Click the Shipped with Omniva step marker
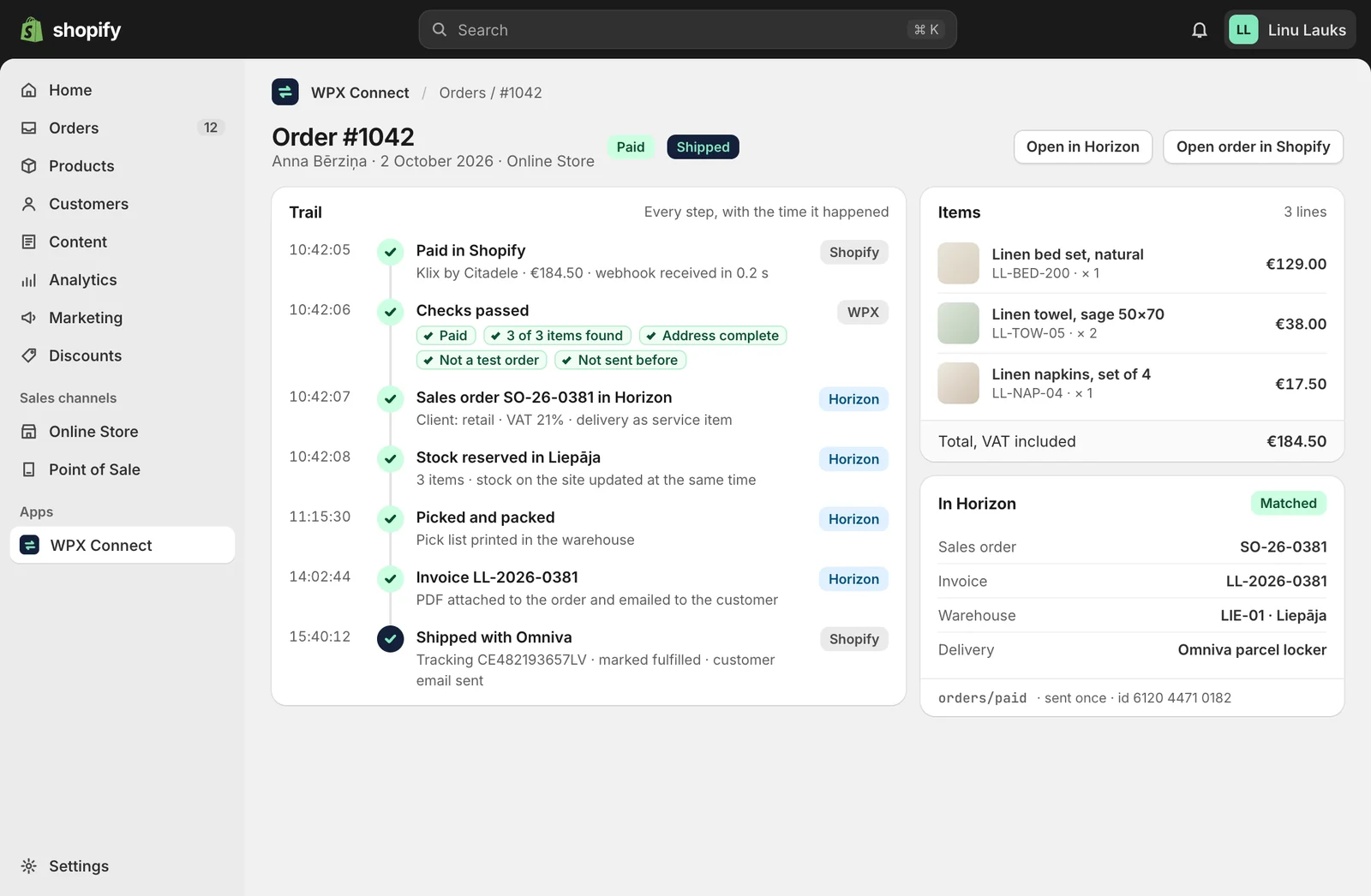This screenshot has height=896, width=1371. pos(391,639)
